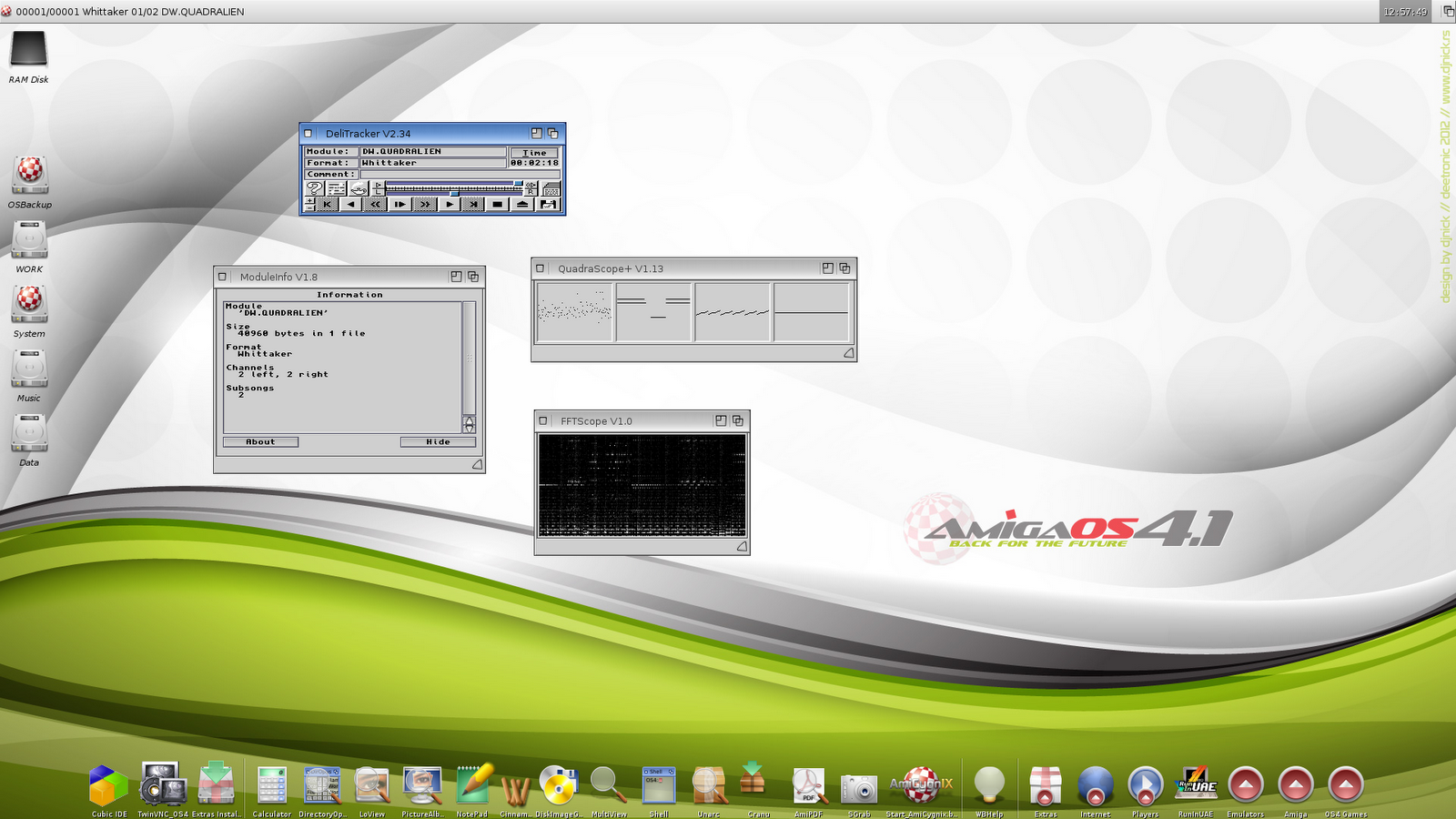Image resolution: width=1456 pixels, height=819 pixels.
Task: Open Calculator from the dock
Action: pyautogui.click(x=271, y=784)
